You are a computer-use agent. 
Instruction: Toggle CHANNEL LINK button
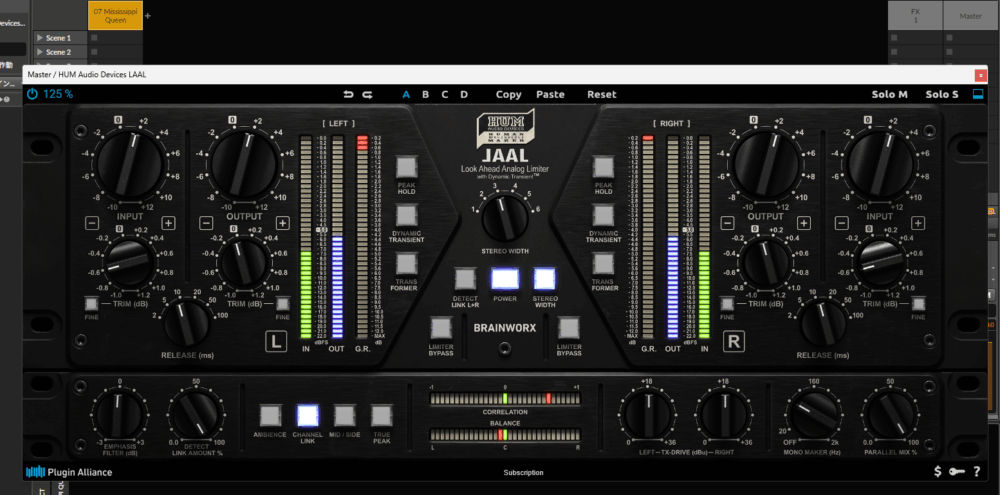(307, 416)
